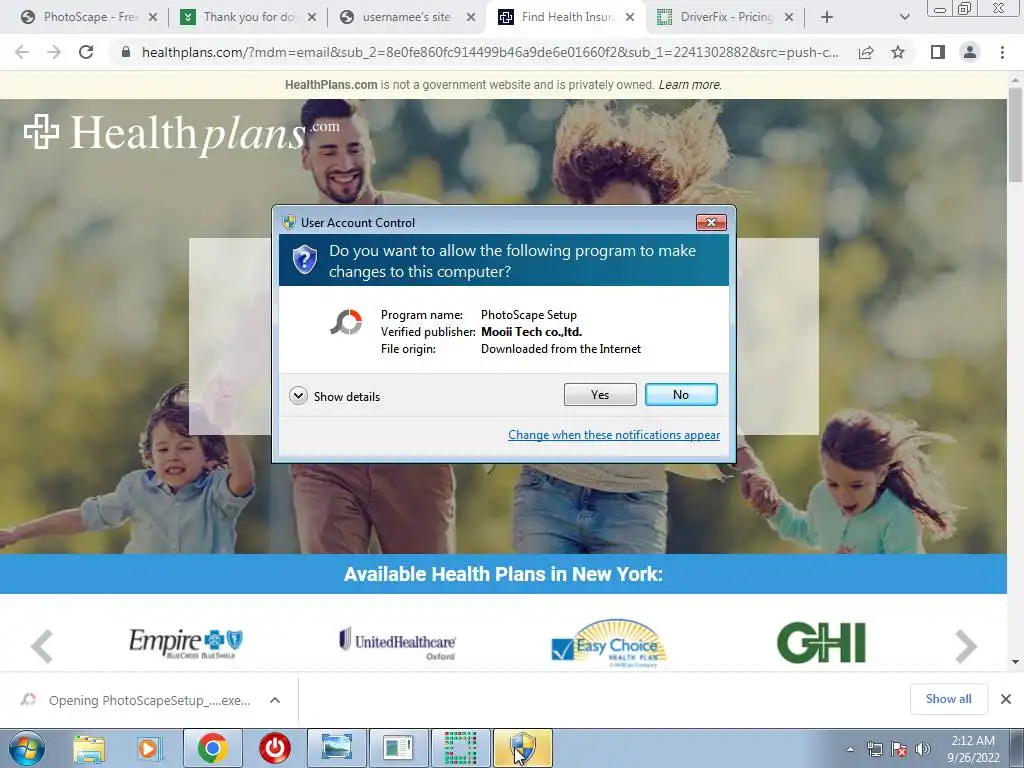The width and height of the screenshot is (1024, 768).
Task: Expand the PhotoScapeSetup download options caret
Action: (275, 700)
